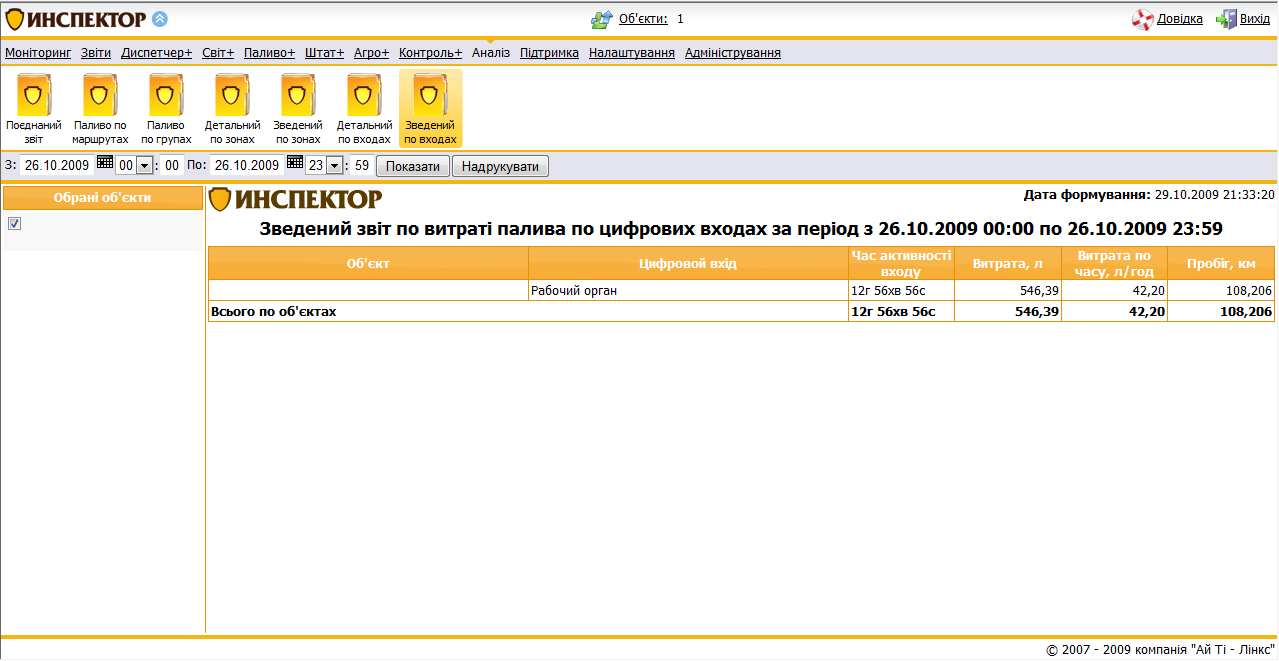1279x661 pixels.
Task: Click the report logo ИНСПЕКТОР in content area
Action: pyautogui.click(x=295, y=199)
